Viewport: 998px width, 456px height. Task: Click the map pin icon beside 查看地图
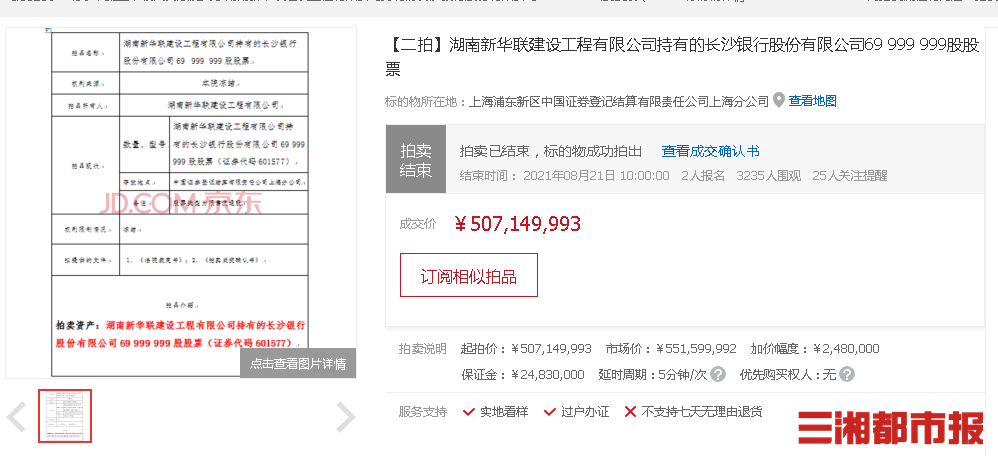click(x=778, y=101)
